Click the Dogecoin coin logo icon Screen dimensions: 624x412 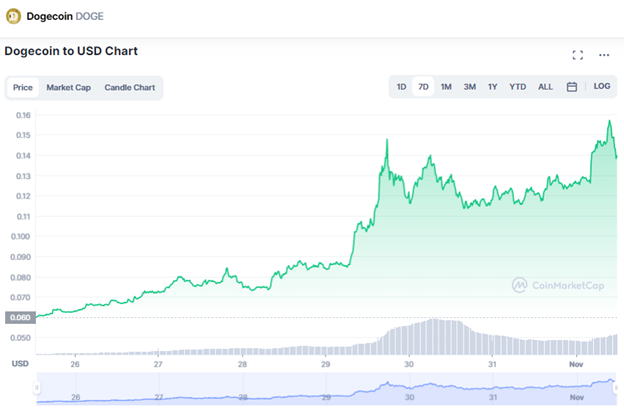point(13,16)
